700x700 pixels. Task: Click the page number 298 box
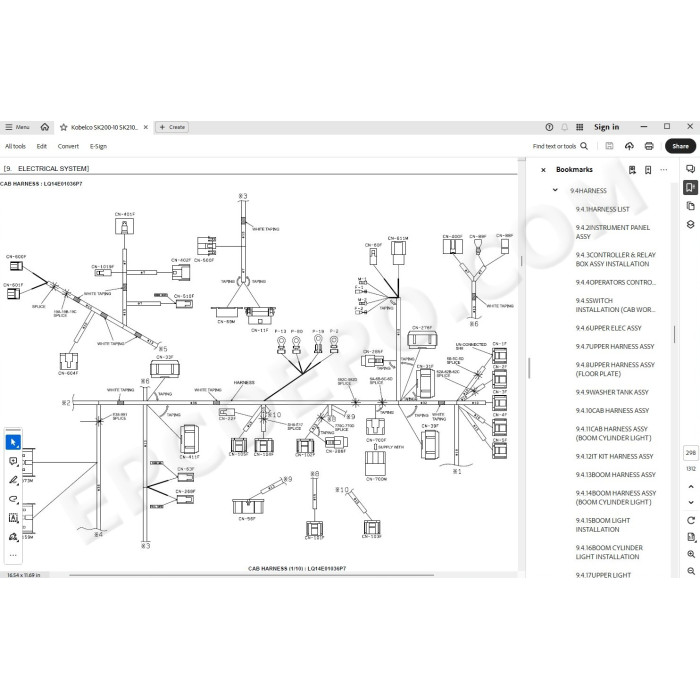pos(691,452)
